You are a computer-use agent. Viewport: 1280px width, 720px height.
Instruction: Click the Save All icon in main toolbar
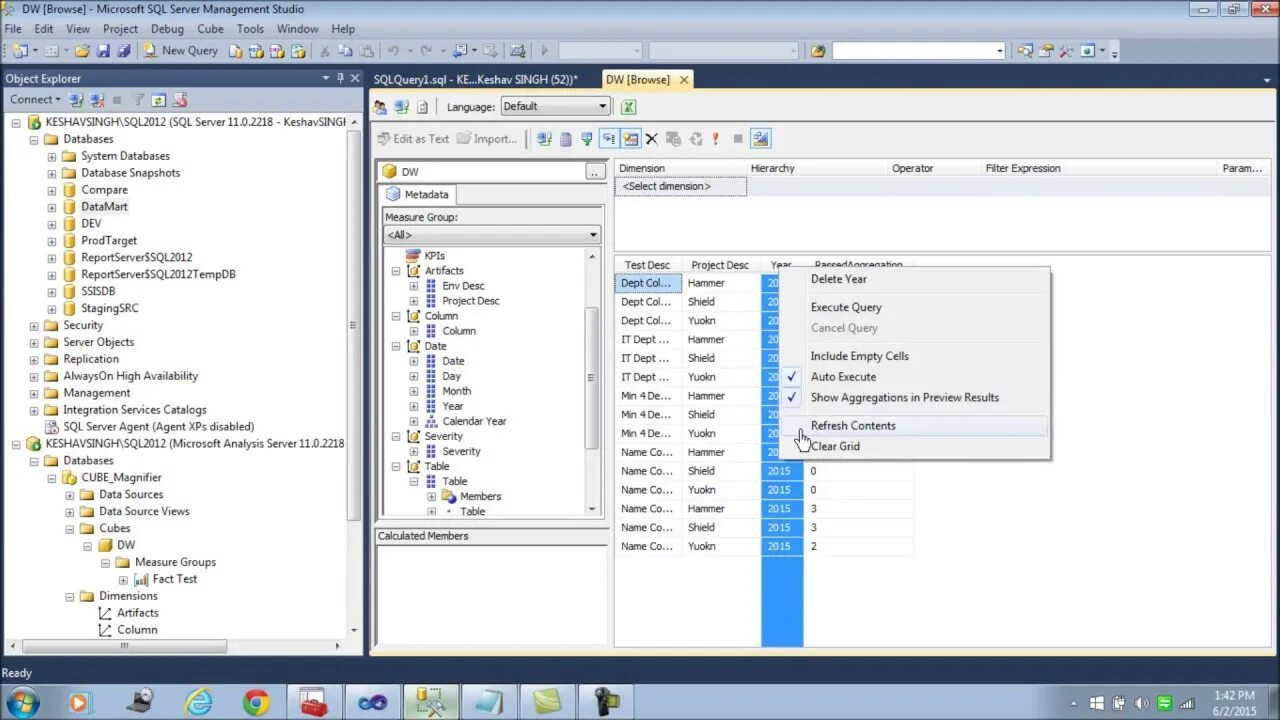click(124, 50)
